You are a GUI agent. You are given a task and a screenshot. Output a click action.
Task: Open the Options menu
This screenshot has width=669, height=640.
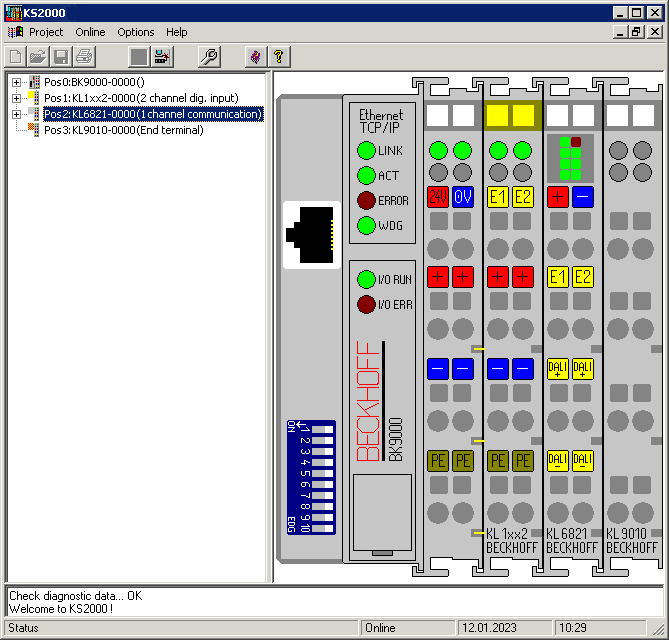pos(136,32)
